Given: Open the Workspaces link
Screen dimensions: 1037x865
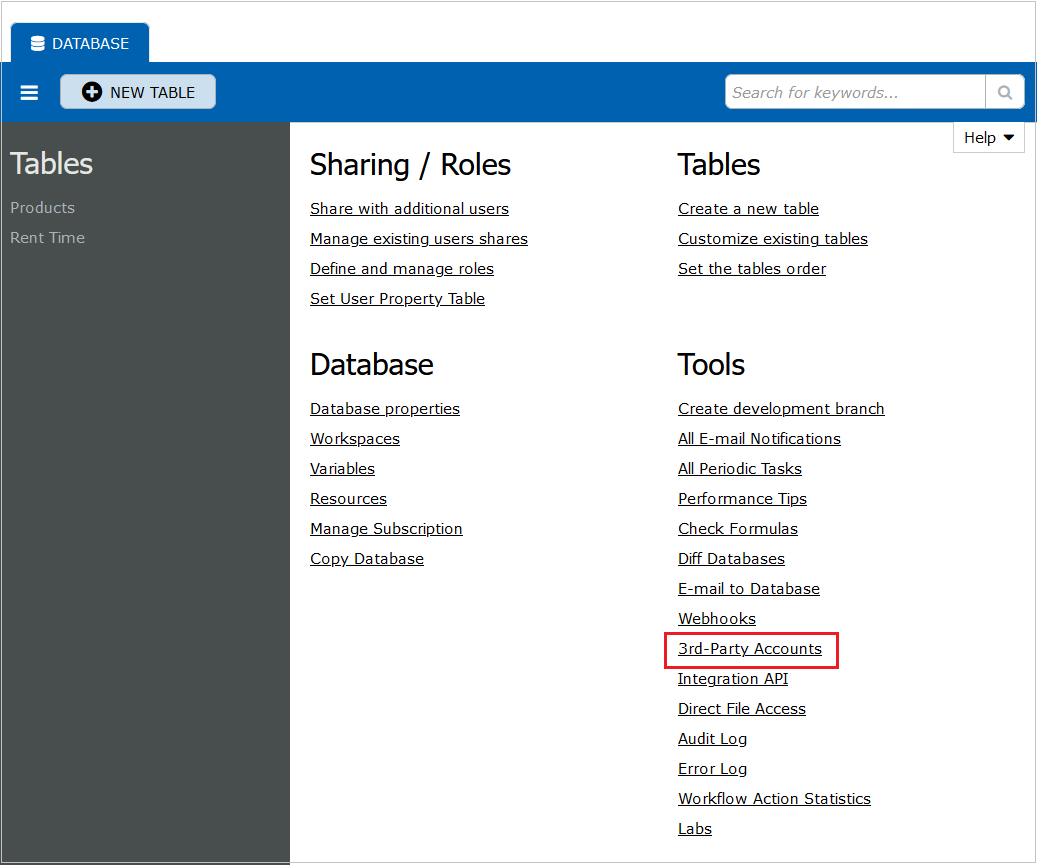Looking at the screenshot, I should [x=355, y=439].
